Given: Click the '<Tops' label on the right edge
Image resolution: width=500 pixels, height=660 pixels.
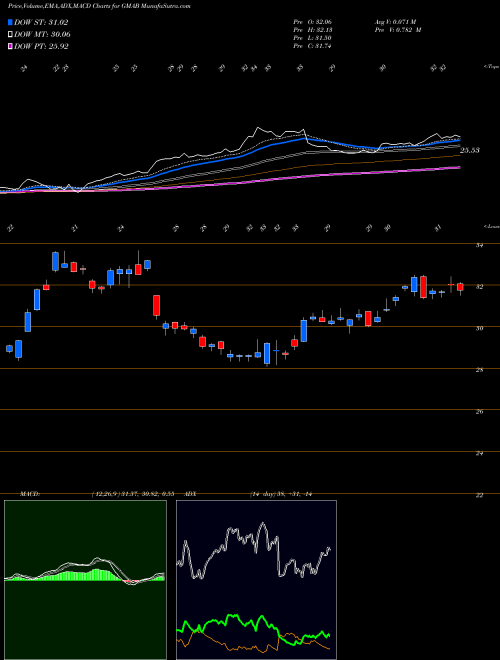Looking at the screenshot, I should coord(491,67).
